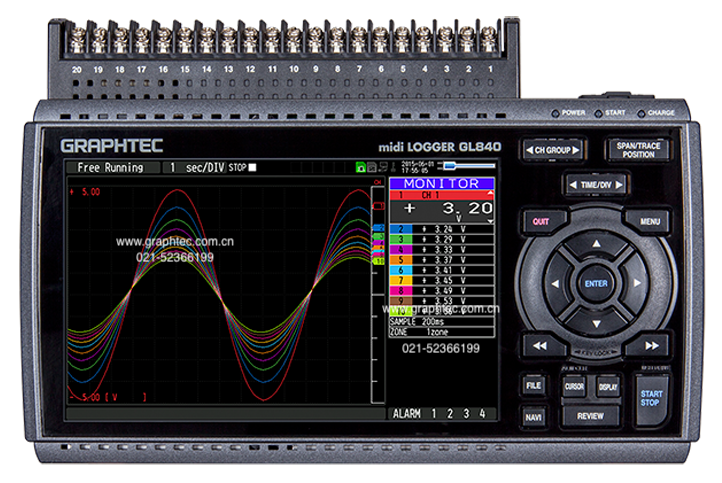This screenshot has height=483, width=722.
Task: Select the + 3.24 V value
Action: pyautogui.click(x=444, y=229)
